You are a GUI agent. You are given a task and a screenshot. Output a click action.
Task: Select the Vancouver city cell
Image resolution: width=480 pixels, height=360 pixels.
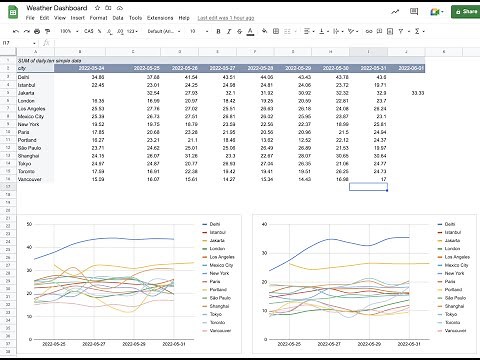tap(35, 179)
